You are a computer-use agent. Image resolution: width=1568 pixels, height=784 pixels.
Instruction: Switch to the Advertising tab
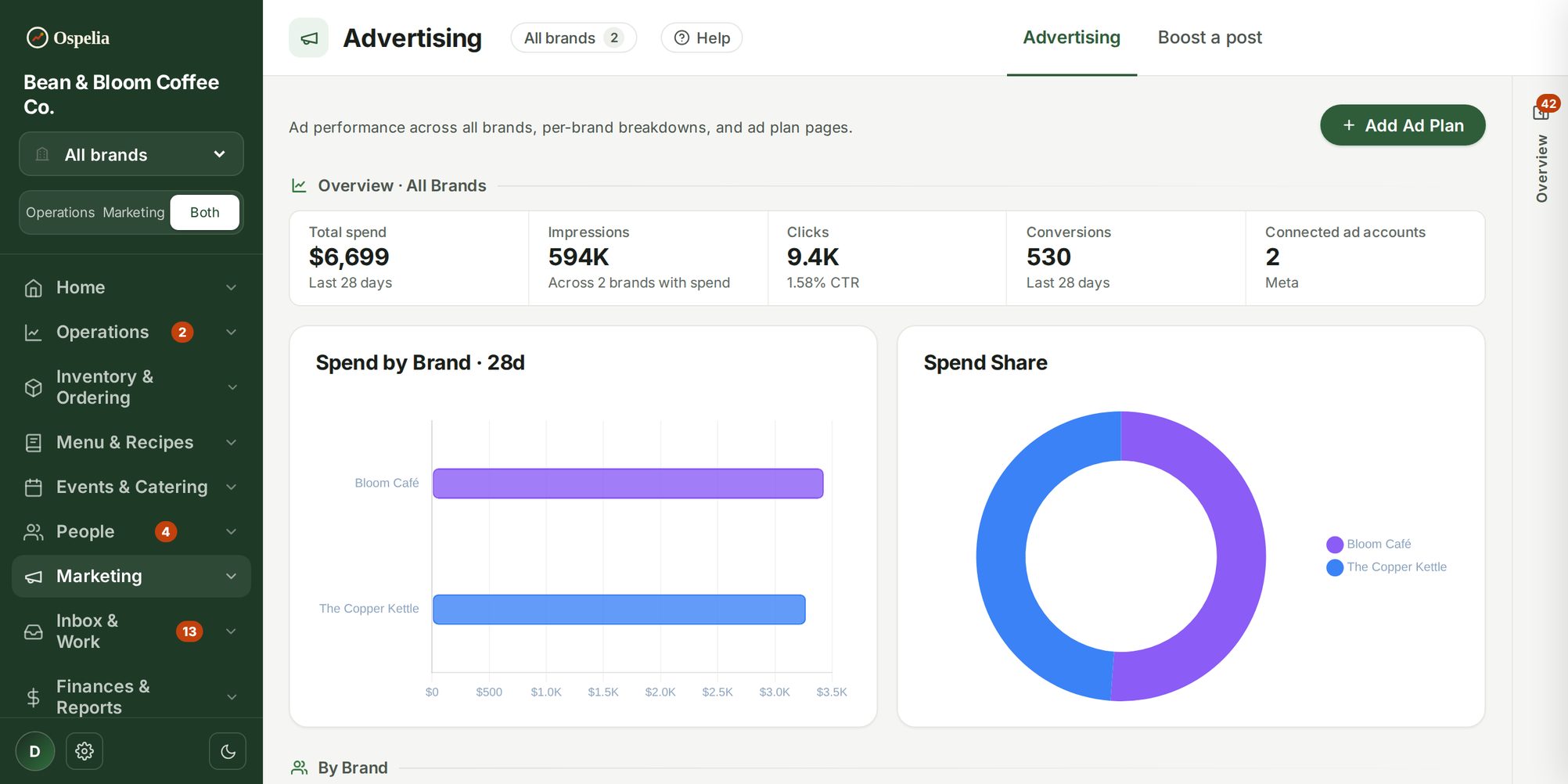[x=1072, y=38]
